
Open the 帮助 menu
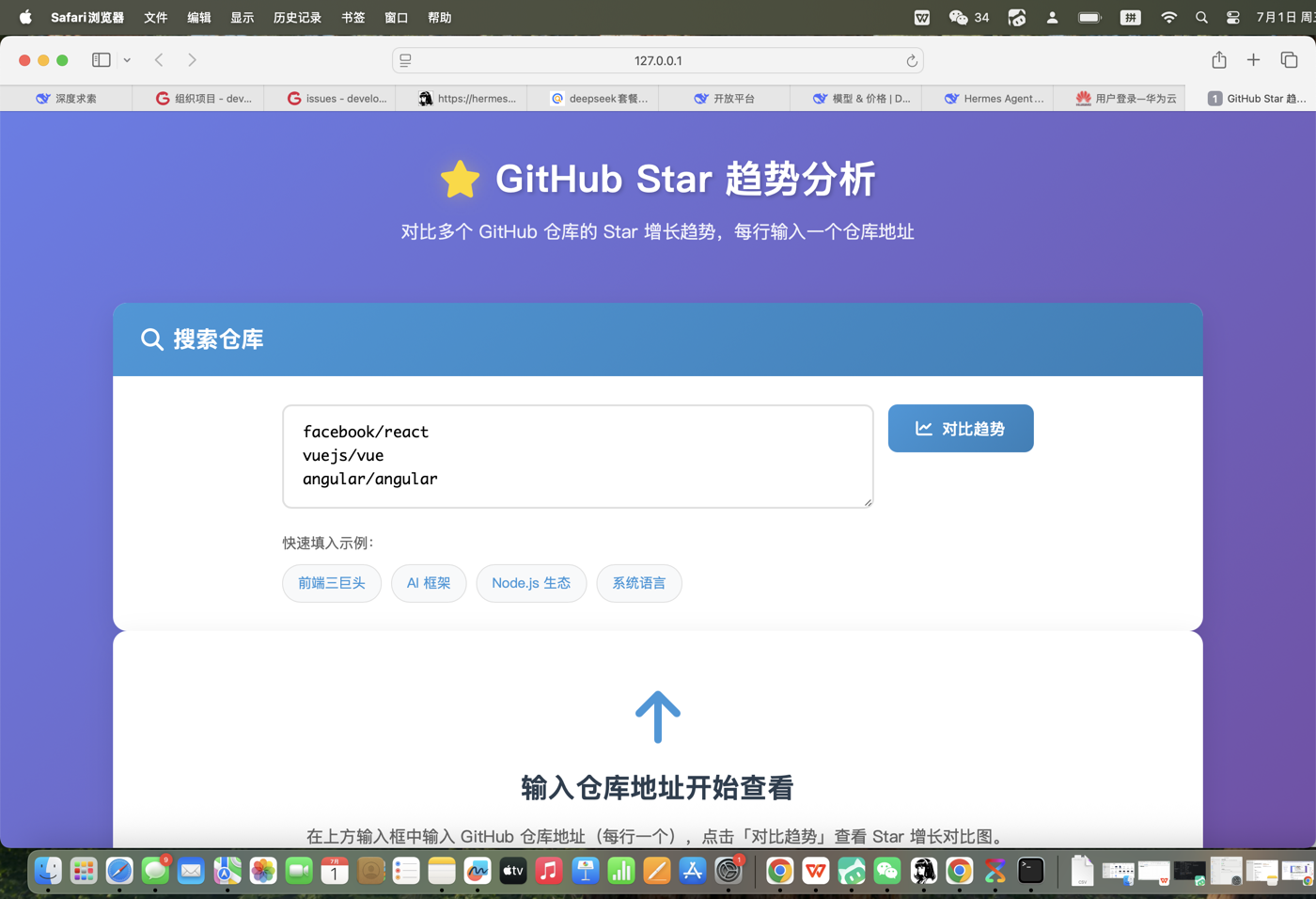click(x=440, y=17)
